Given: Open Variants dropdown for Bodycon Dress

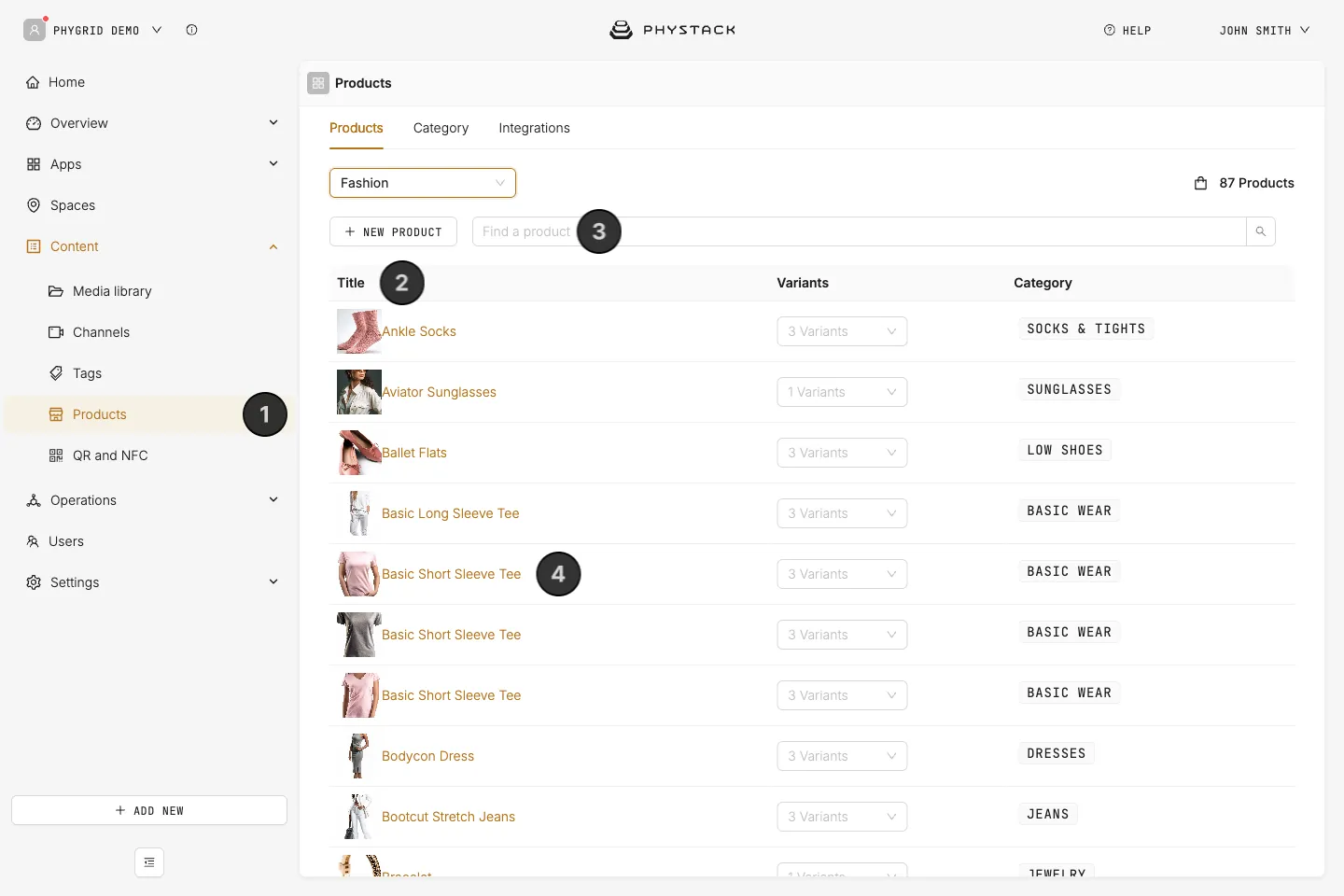Looking at the screenshot, I should pyautogui.click(x=842, y=756).
